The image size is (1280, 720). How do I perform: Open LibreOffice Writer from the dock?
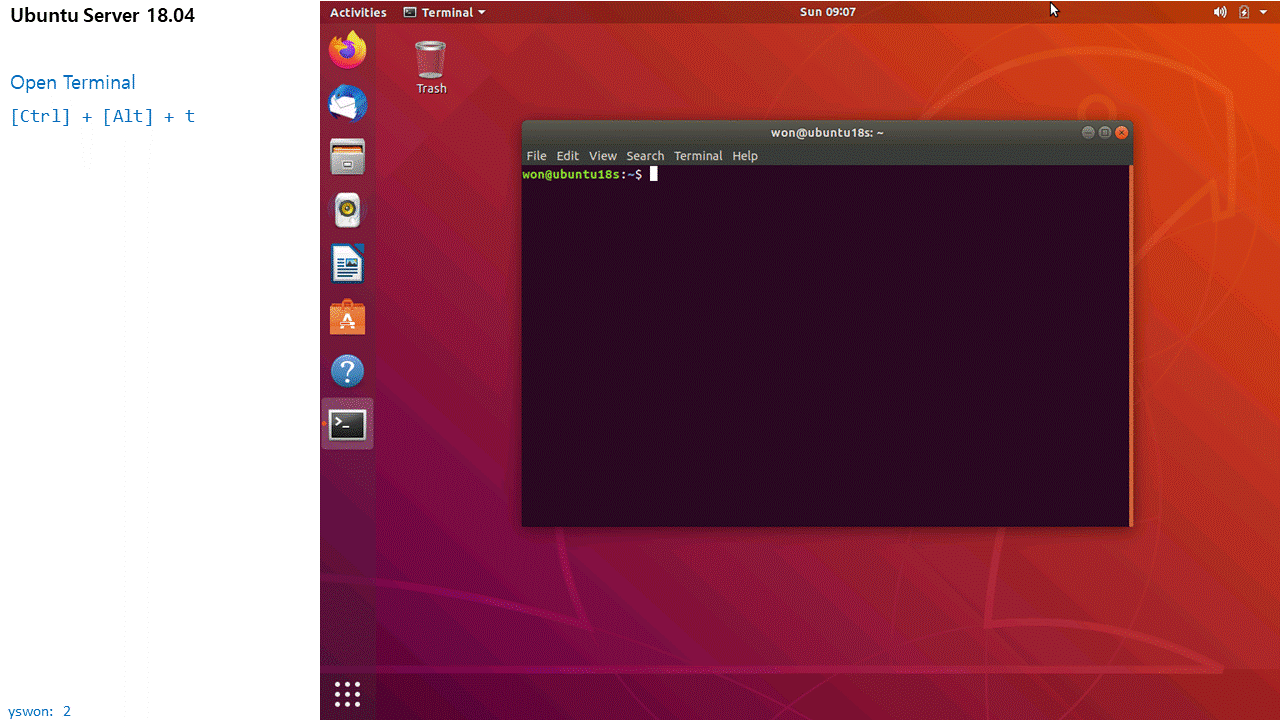pyautogui.click(x=348, y=264)
